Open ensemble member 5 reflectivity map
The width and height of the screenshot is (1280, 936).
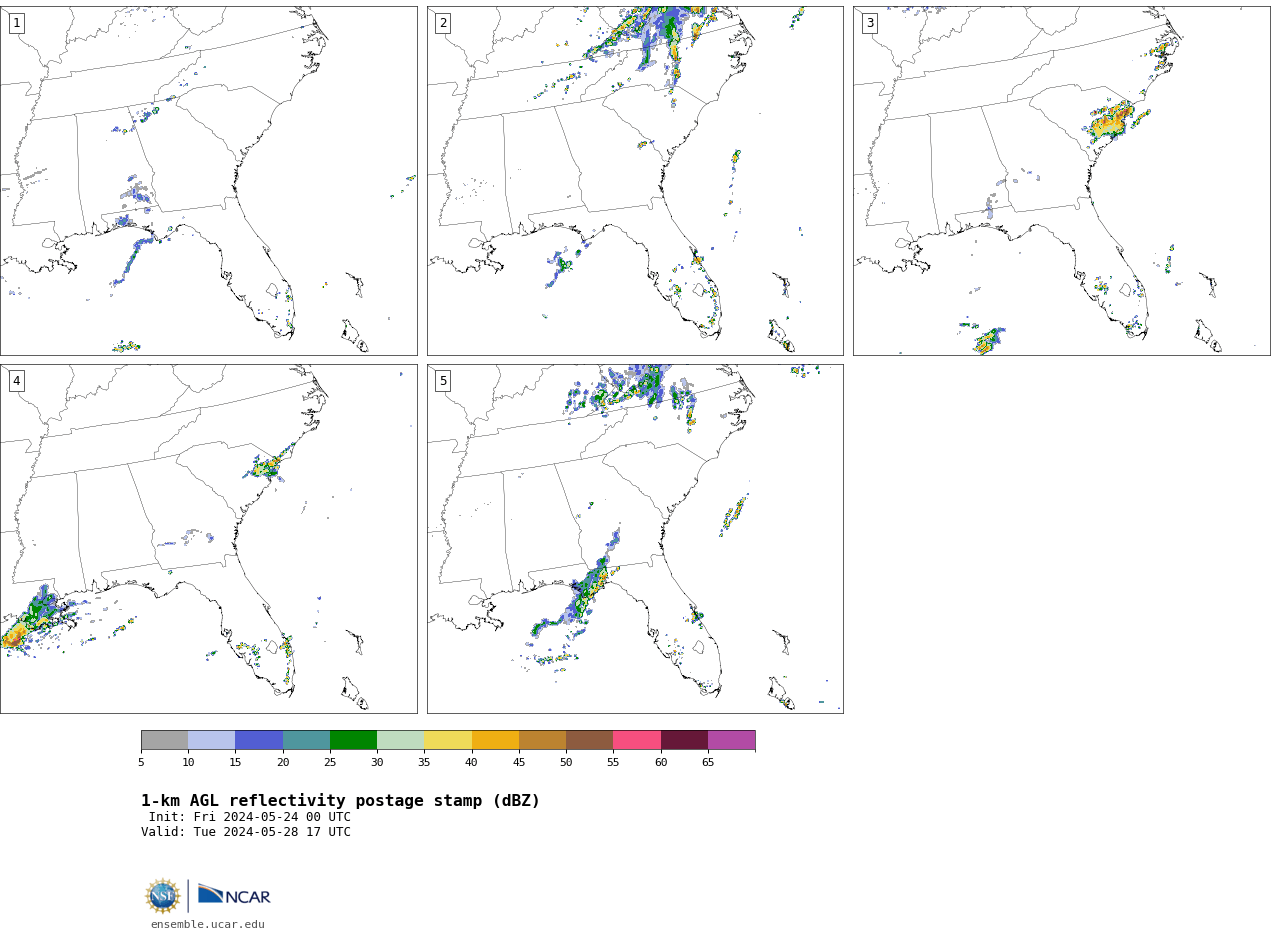[635, 539]
